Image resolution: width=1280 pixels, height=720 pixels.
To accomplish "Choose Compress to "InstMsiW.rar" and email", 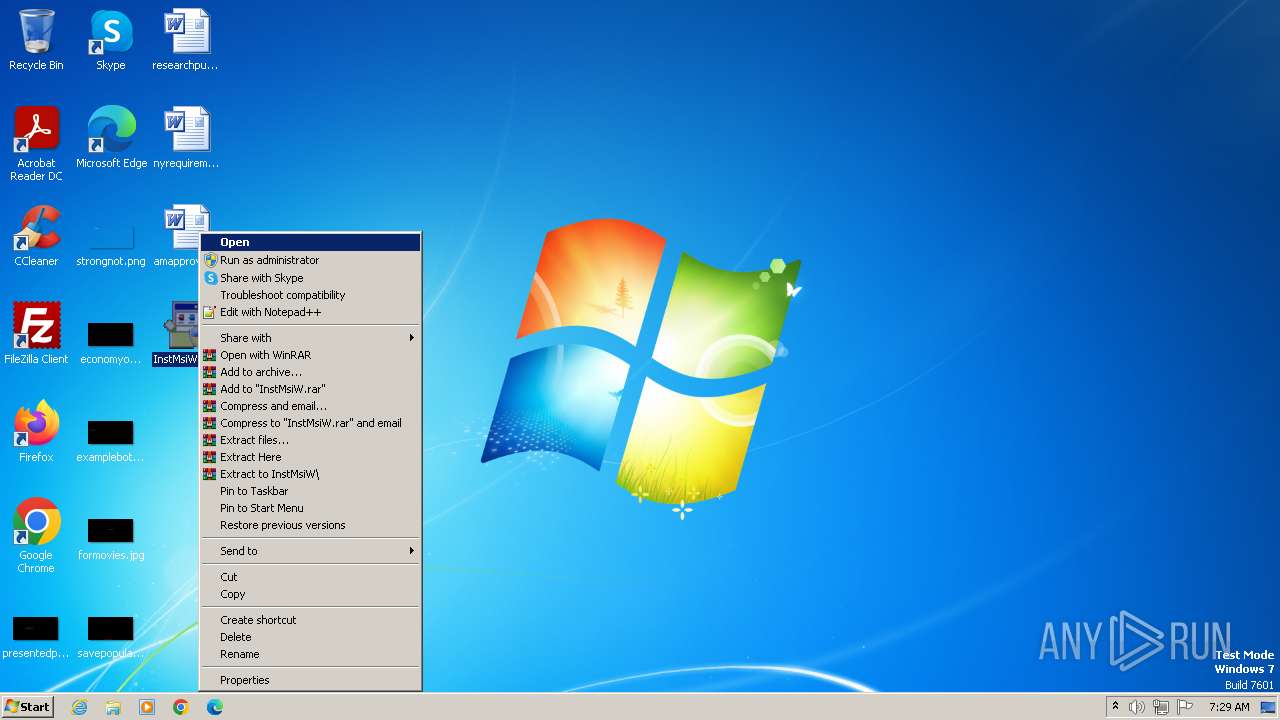I will [310, 423].
